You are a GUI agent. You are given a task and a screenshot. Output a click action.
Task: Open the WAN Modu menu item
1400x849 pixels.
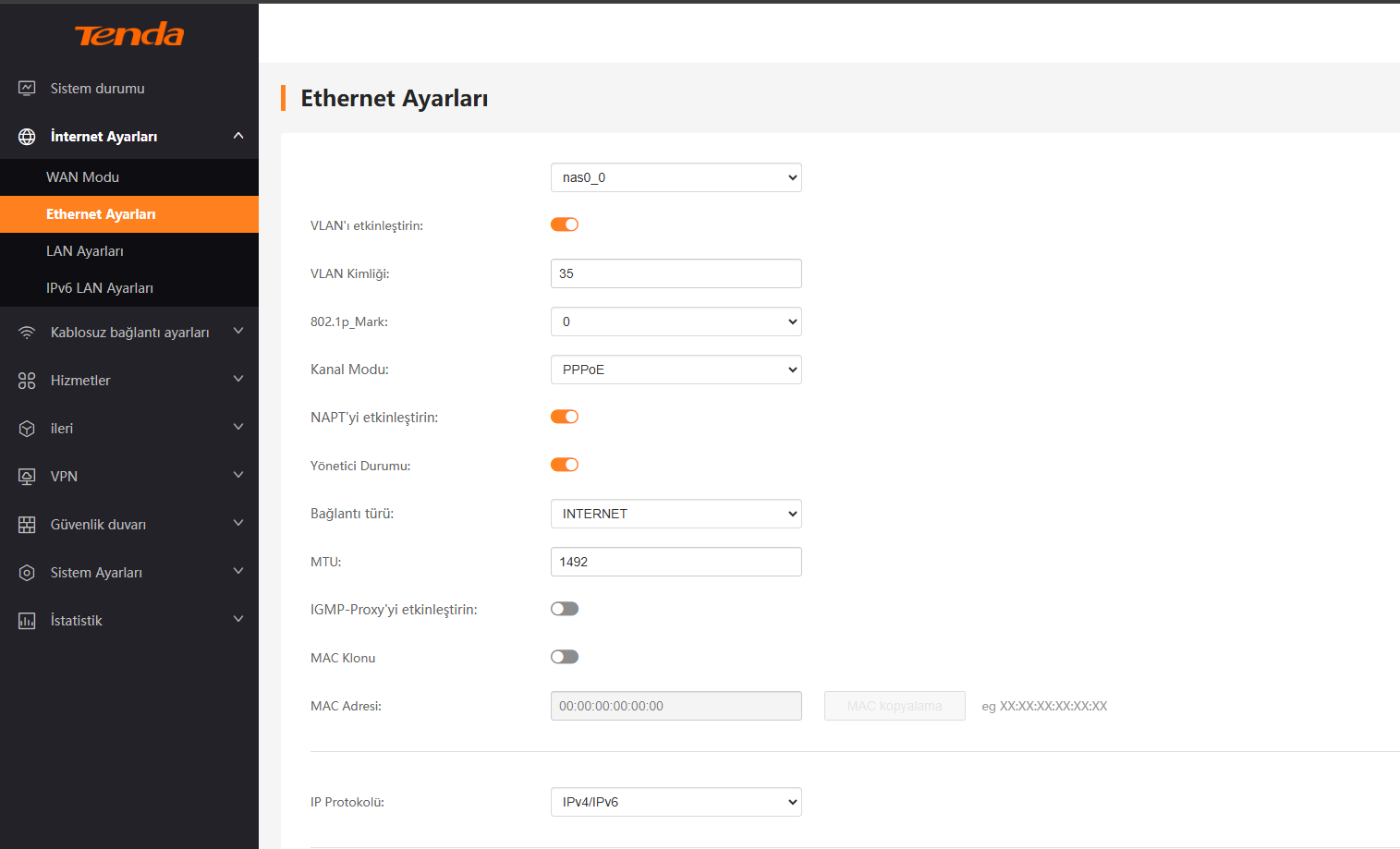pyautogui.click(x=83, y=177)
